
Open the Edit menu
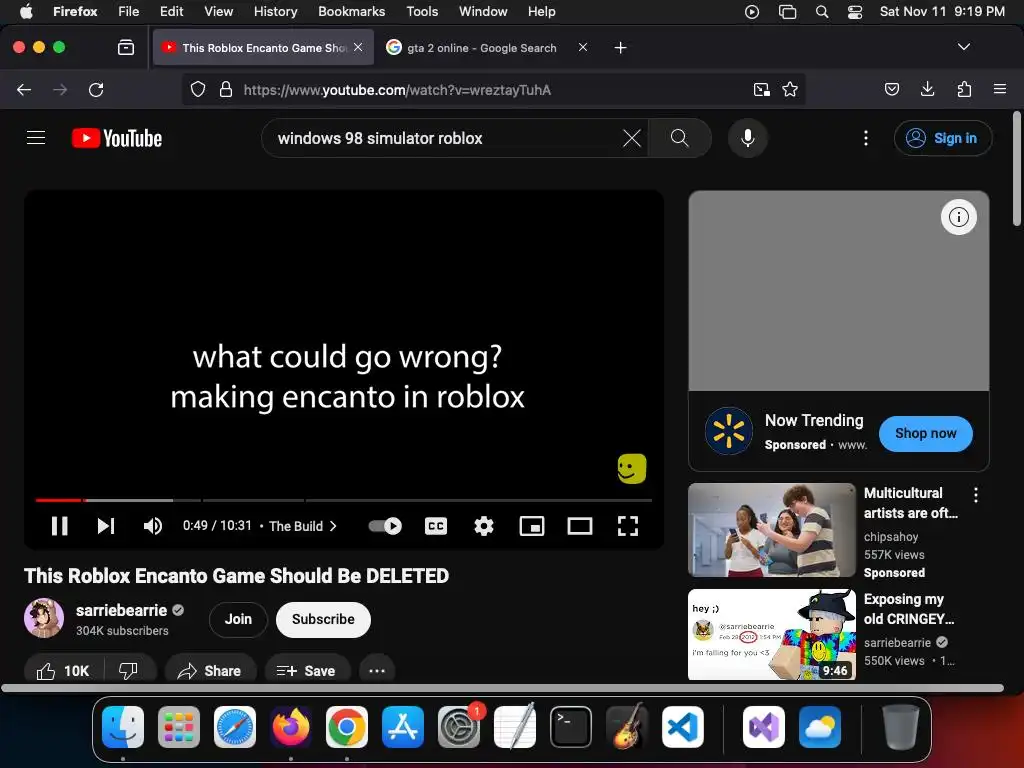pos(171,11)
